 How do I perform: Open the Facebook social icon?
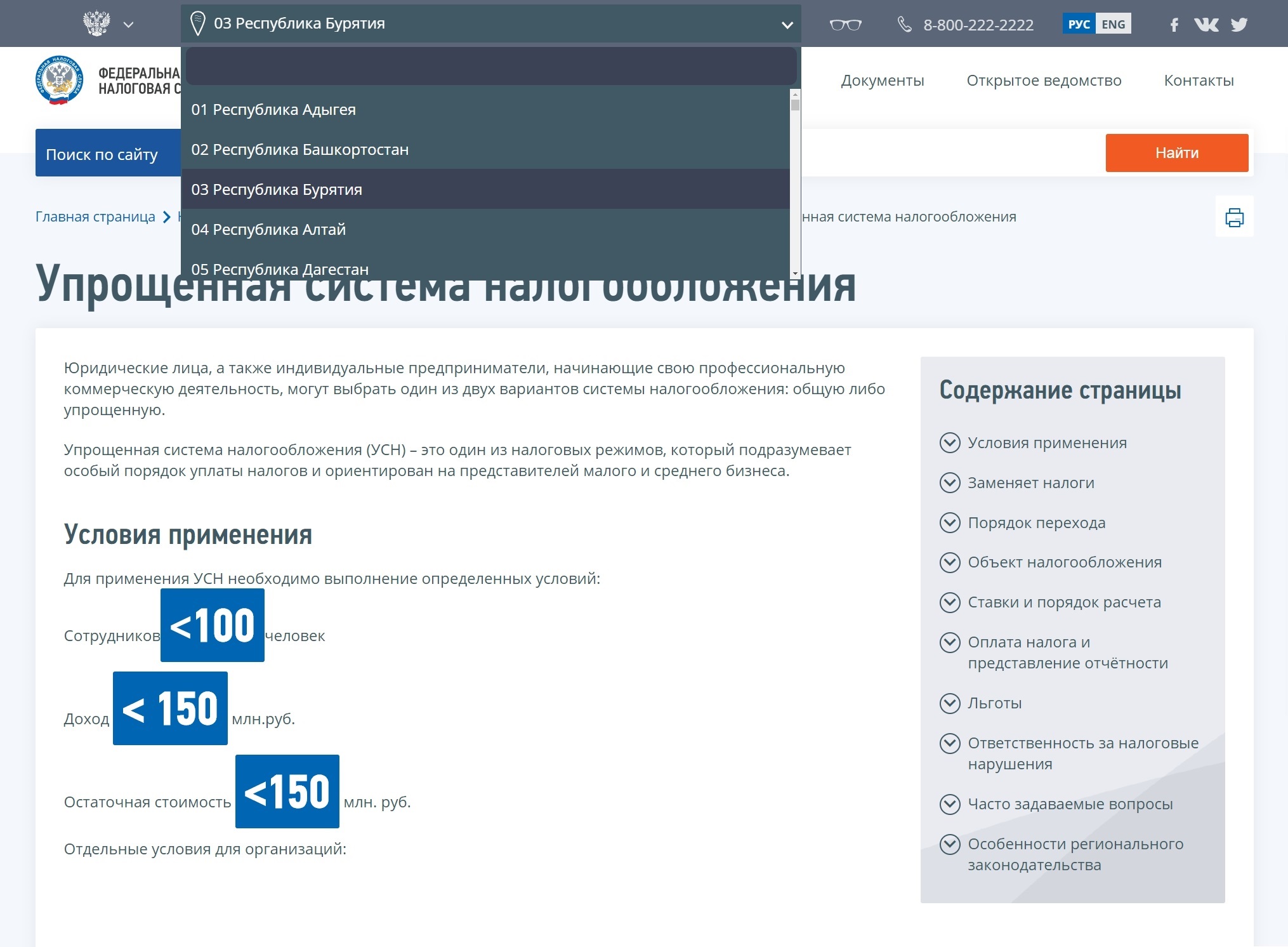pyautogui.click(x=1174, y=25)
